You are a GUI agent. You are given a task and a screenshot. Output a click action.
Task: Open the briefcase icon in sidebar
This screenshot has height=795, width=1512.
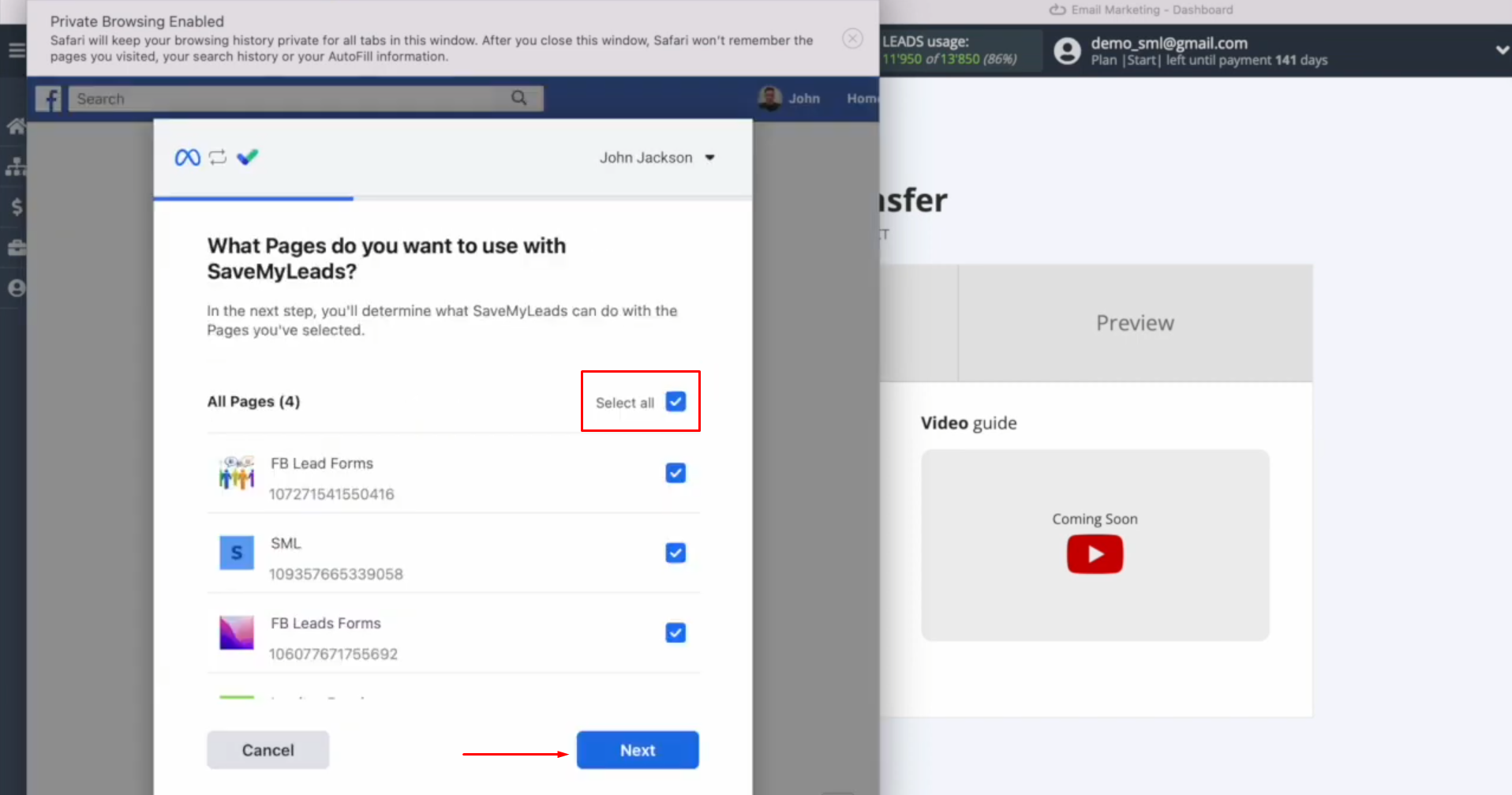(17, 248)
